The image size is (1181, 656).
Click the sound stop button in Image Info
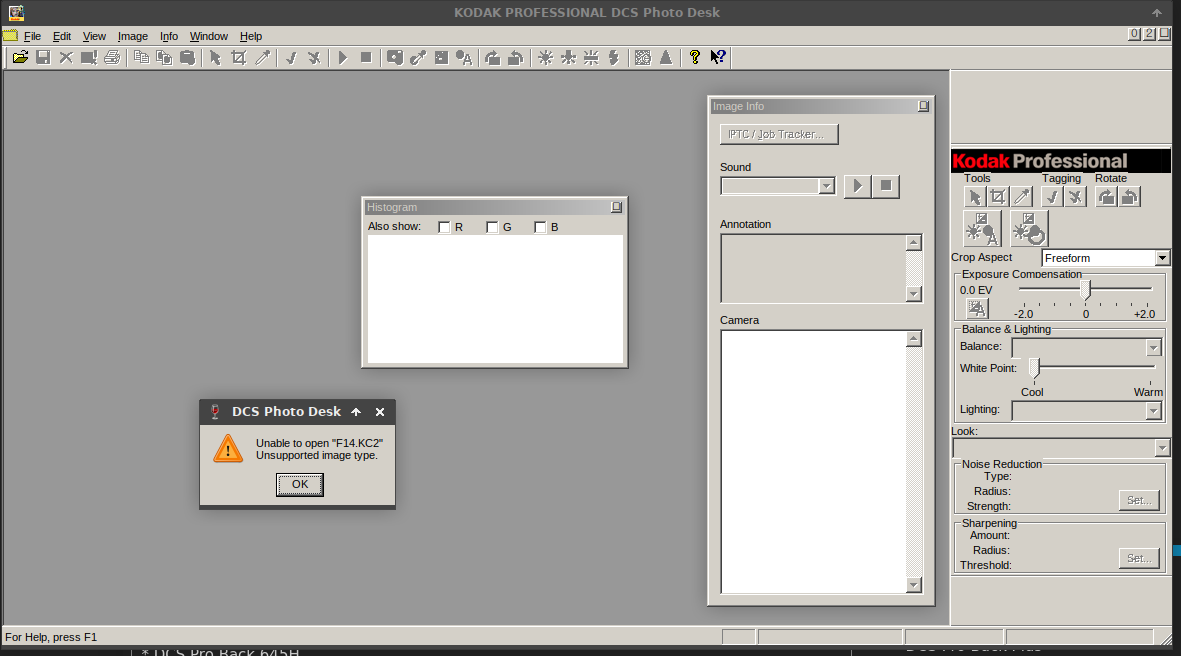tap(886, 186)
